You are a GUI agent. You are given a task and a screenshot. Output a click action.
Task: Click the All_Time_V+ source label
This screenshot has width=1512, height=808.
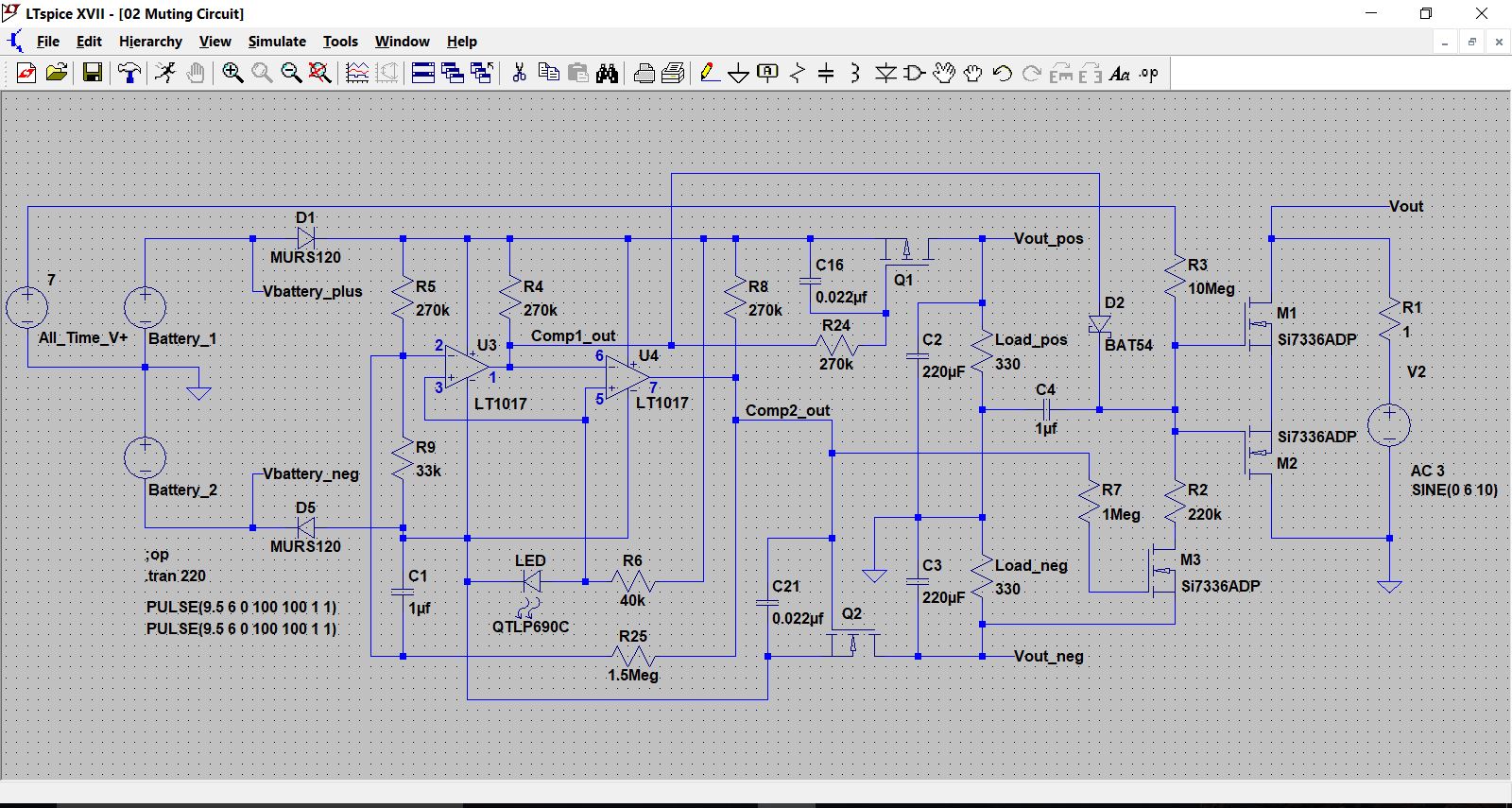(x=83, y=337)
